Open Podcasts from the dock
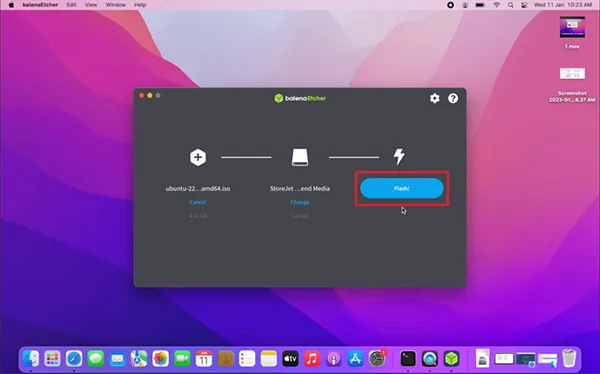 (334, 359)
